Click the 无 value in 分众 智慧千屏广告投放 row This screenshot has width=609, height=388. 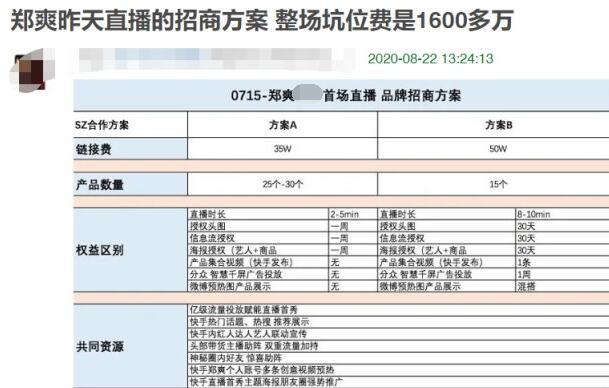pos(335,275)
